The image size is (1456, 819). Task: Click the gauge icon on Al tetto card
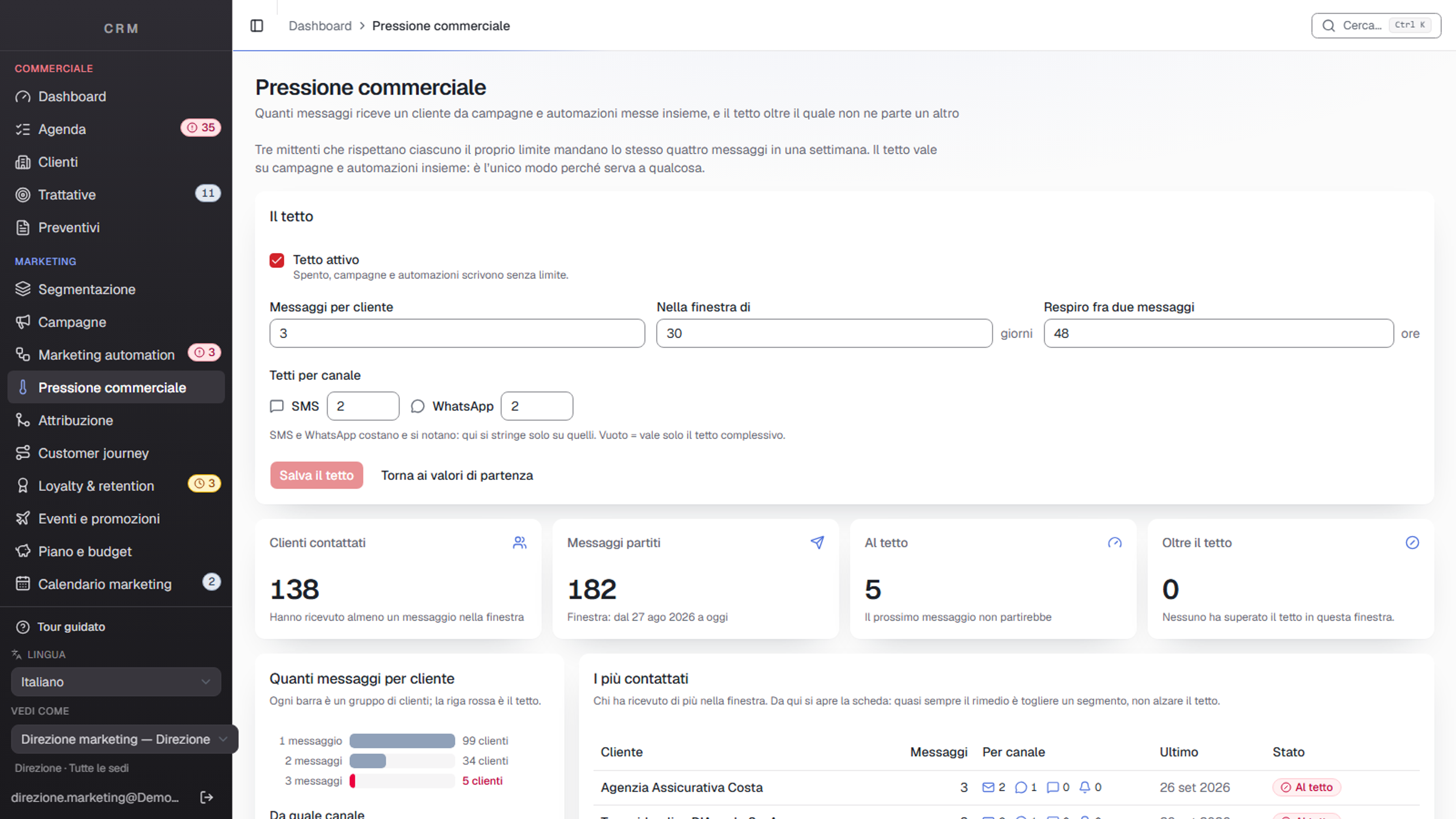click(1115, 543)
